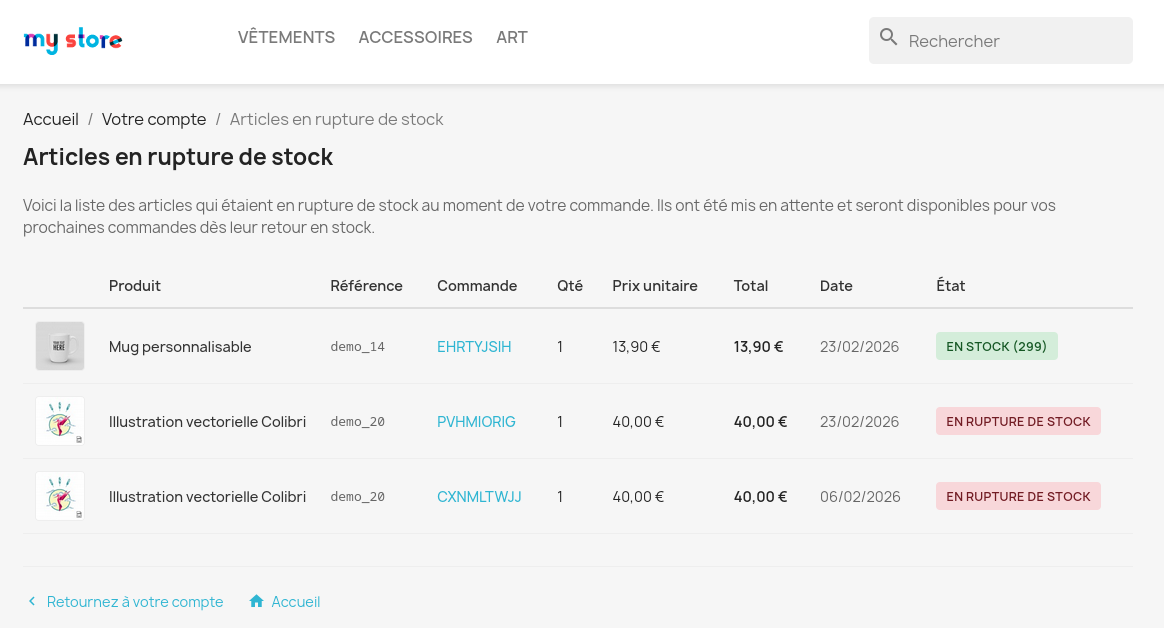Click the my store logo
Viewport: 1164px width, 628px height.
pyautogui.click(x=73, y=41)
